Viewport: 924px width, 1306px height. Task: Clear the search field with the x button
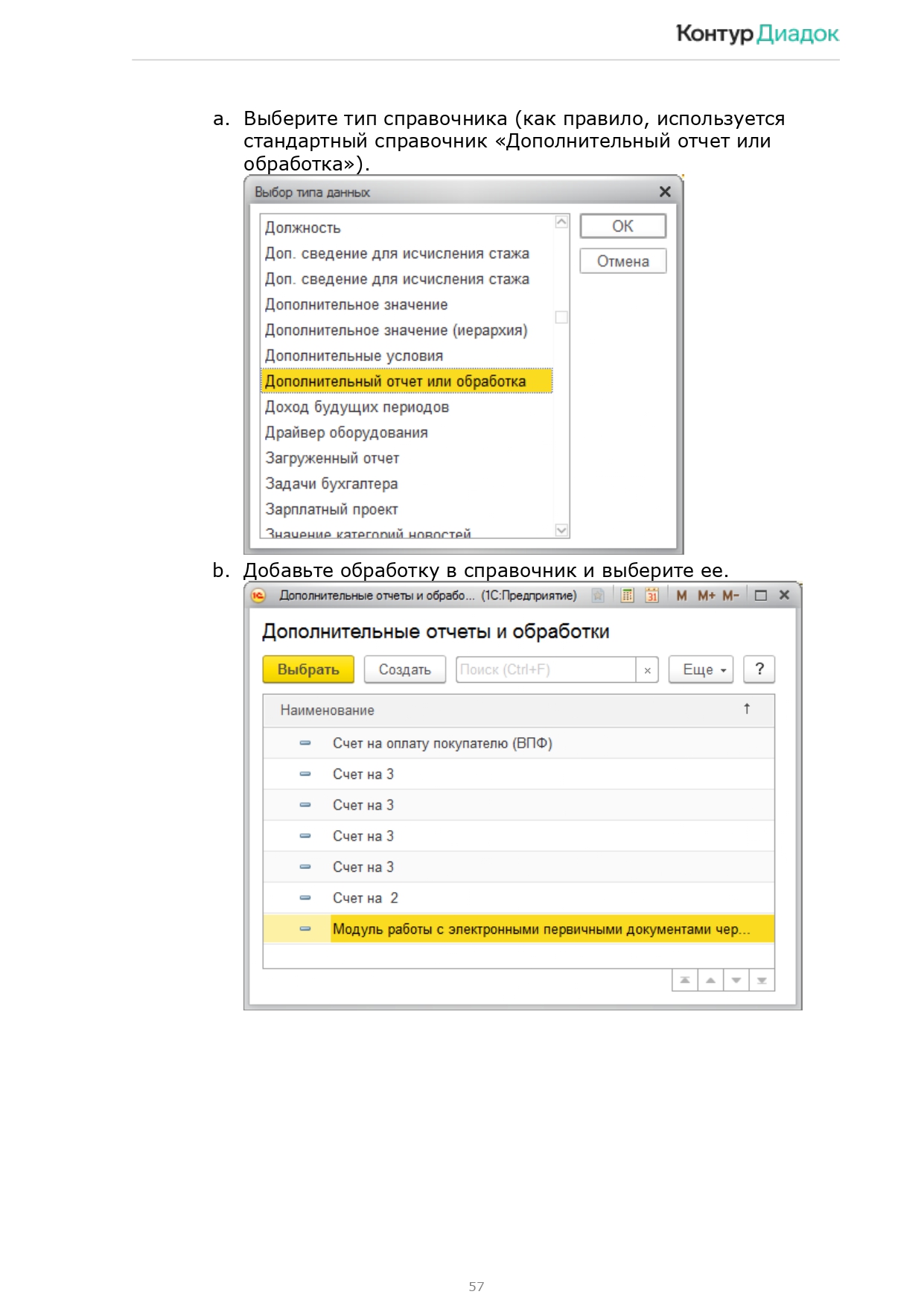[x=647, y=670]
